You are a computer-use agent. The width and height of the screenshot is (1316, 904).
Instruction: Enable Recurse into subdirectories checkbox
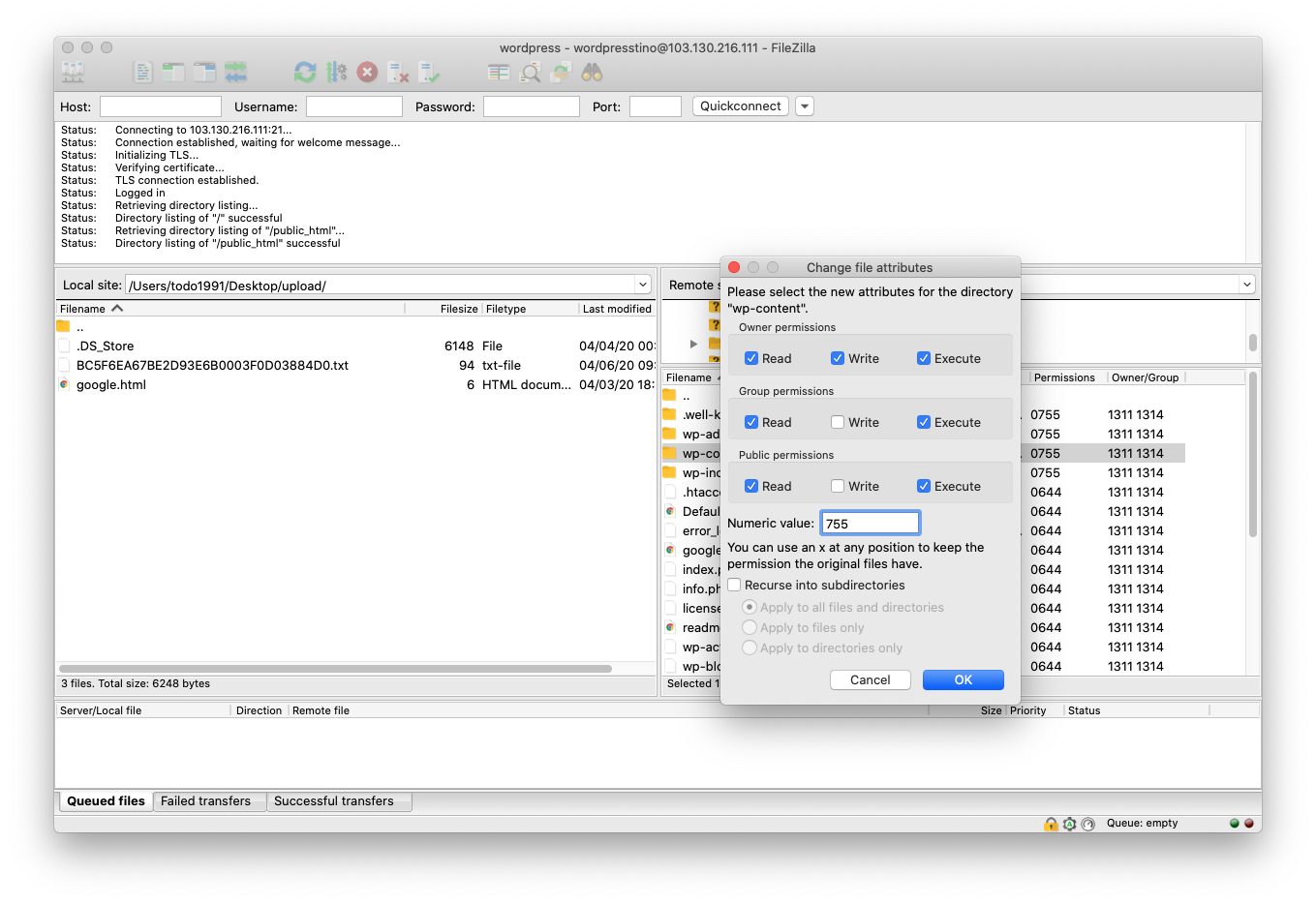pos(734,585)
